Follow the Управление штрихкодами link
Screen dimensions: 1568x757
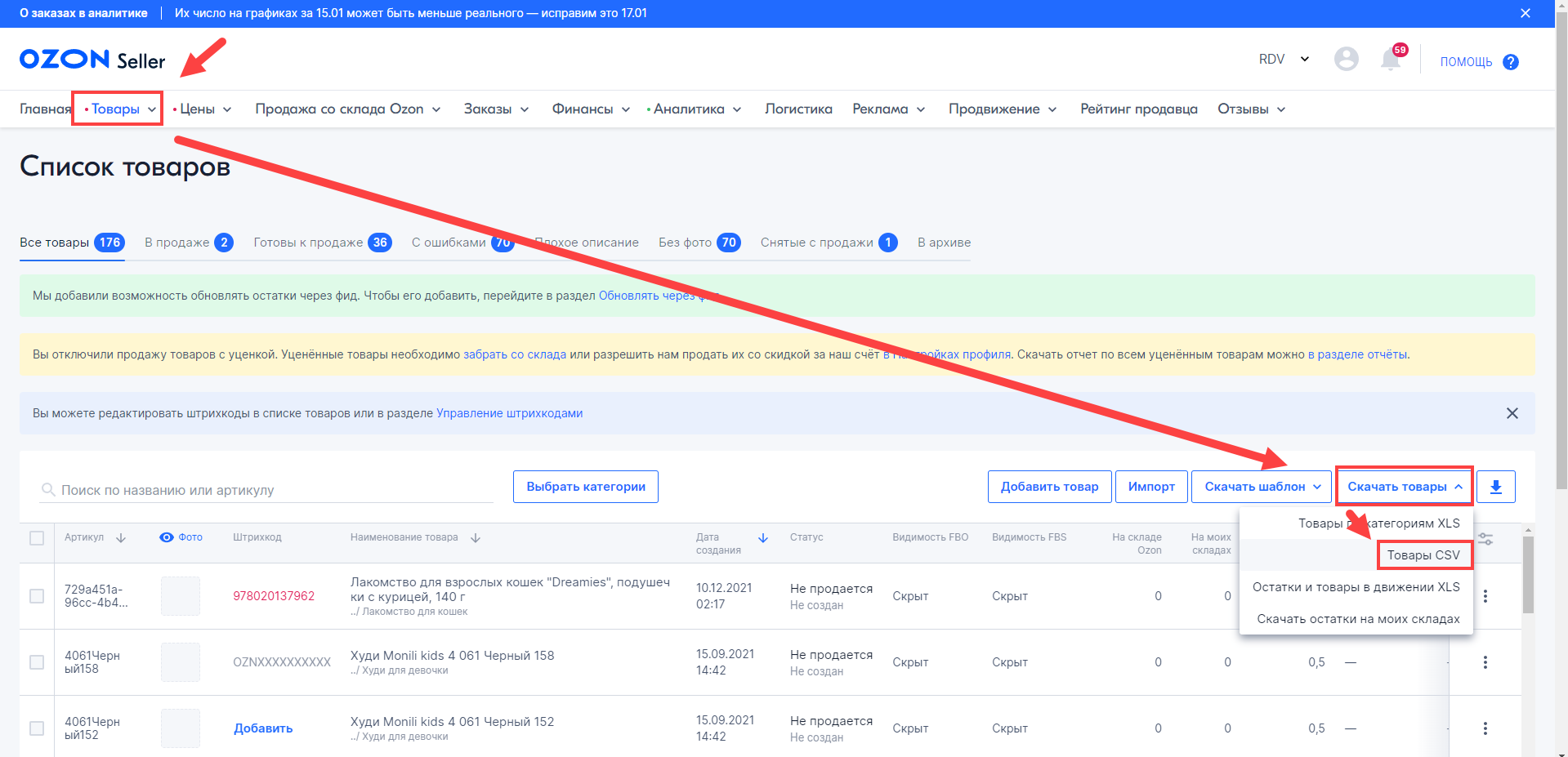point(509,413)
